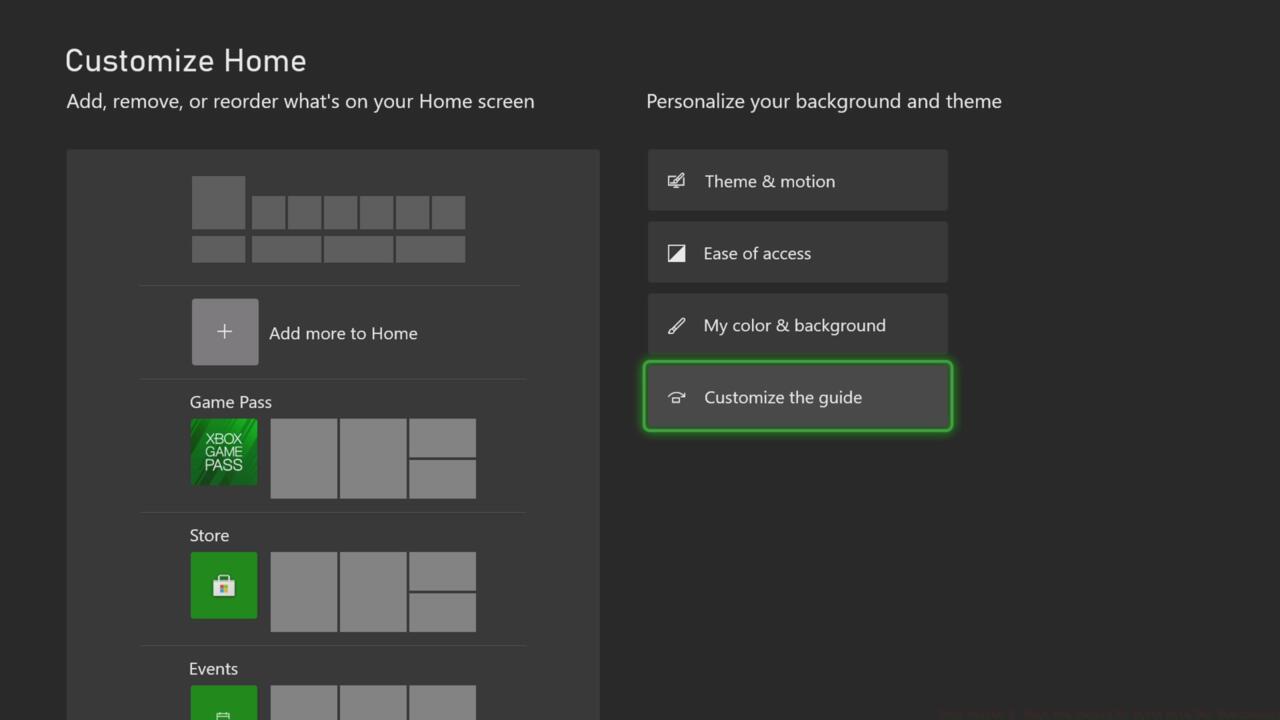Select the Home layout preview at top
The width and height of the screenshot is (1280, 720).
328,219
